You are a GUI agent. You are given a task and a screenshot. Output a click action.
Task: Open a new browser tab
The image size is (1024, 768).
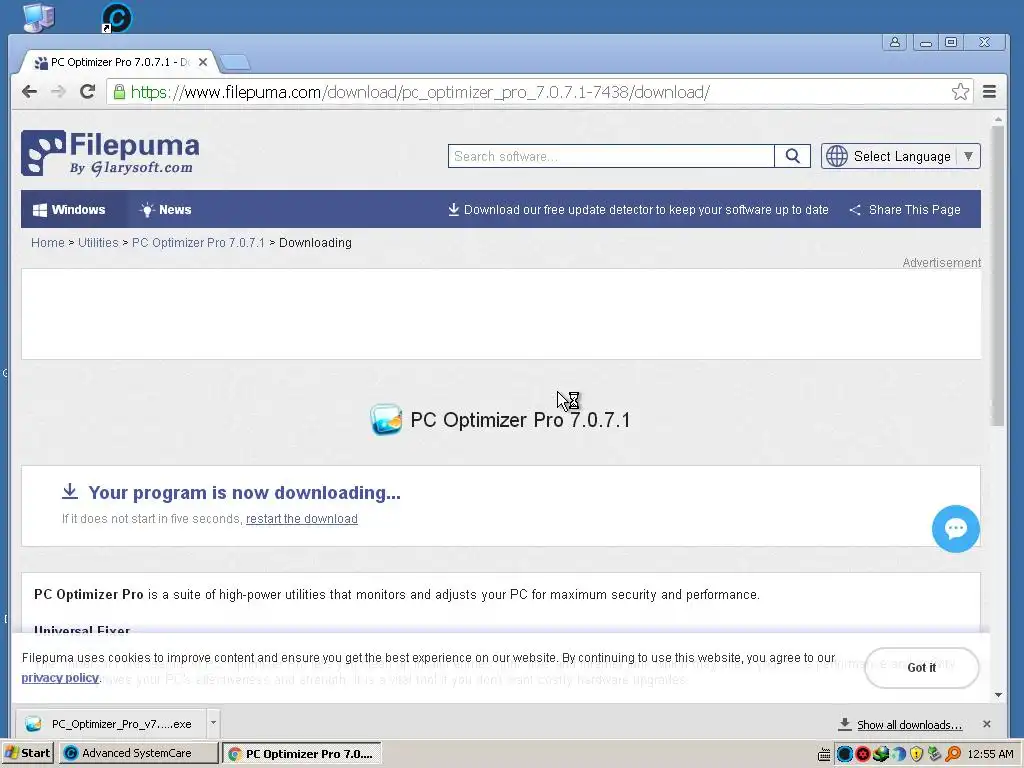pyautogui.click(x=235, y=63)
